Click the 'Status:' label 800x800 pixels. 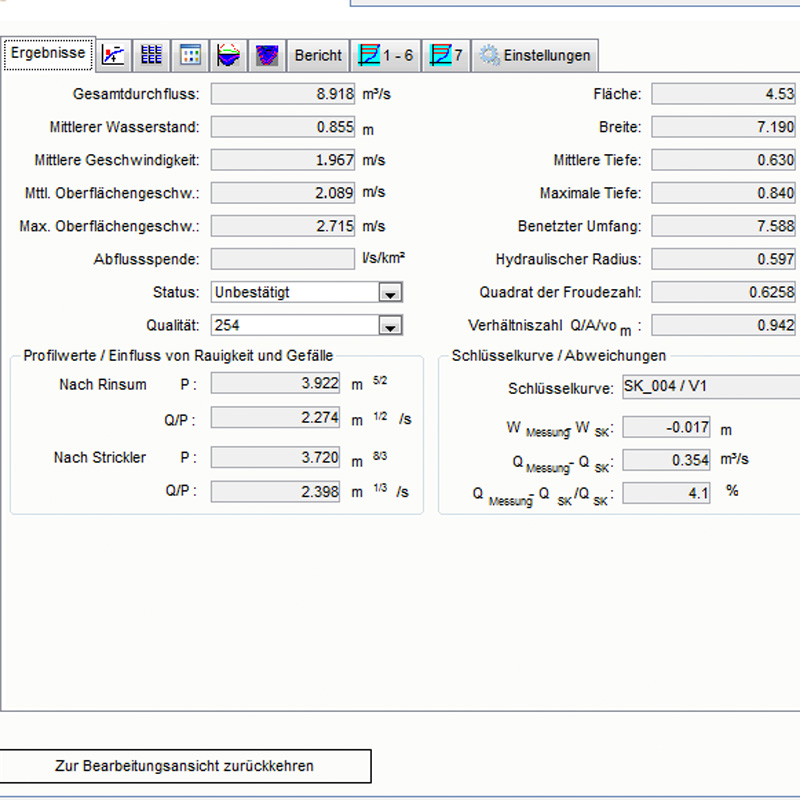click(176, 292)
